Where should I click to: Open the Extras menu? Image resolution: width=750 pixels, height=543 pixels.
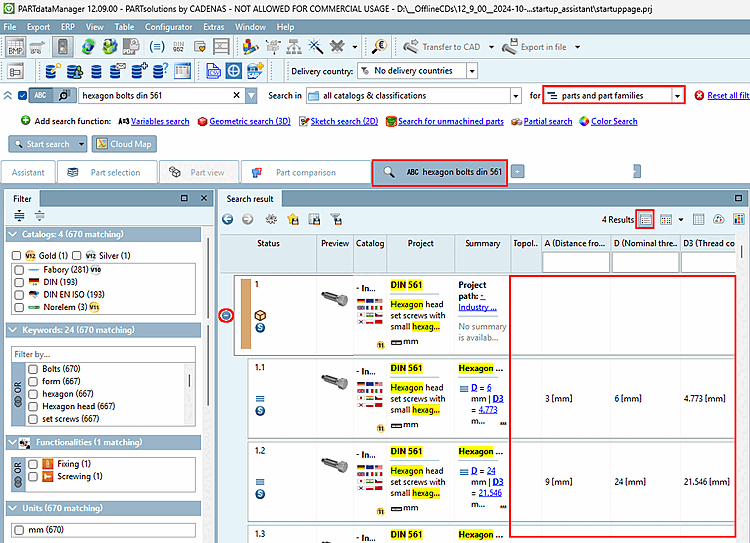click(x=213, y=27)
